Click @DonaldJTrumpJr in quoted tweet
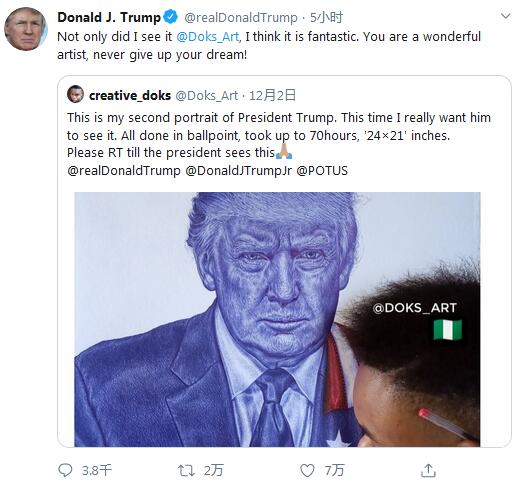Viewport: 517px width, 482px height. click(x=239, y=171)
